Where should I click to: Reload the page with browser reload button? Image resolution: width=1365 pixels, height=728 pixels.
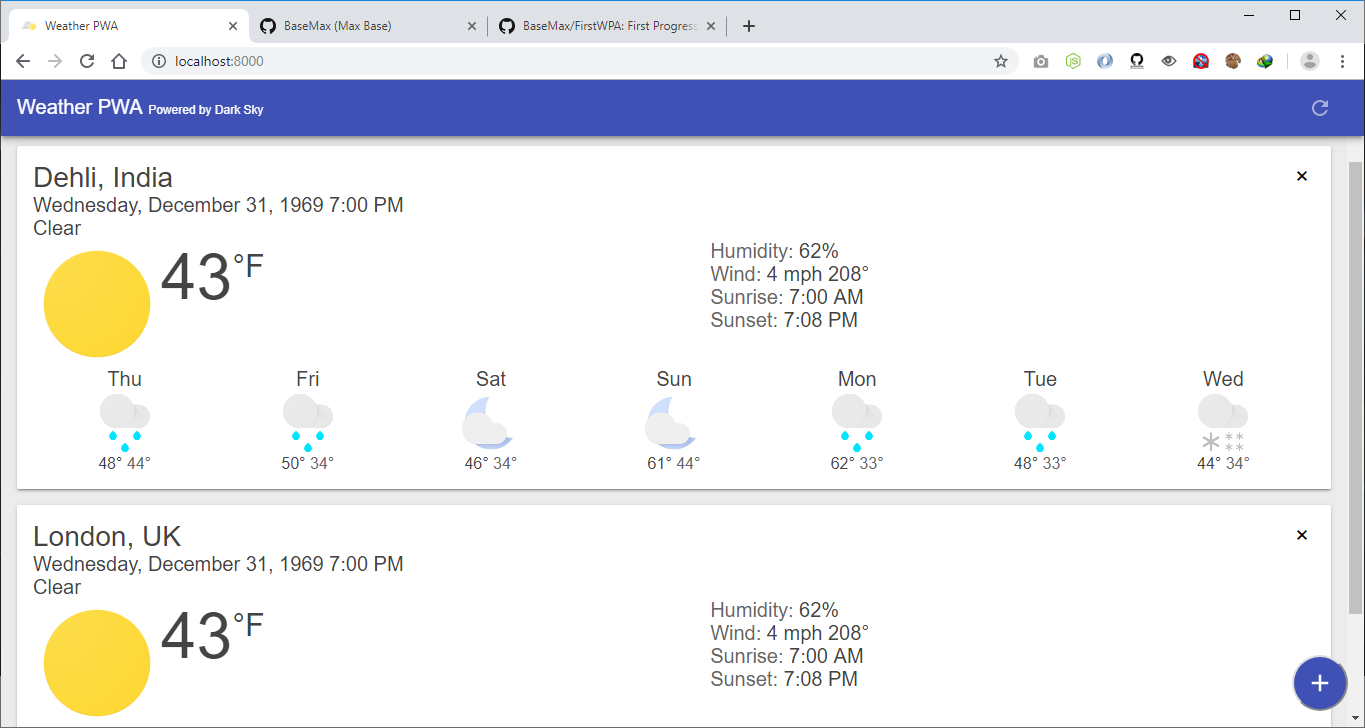tap(87, 61)
